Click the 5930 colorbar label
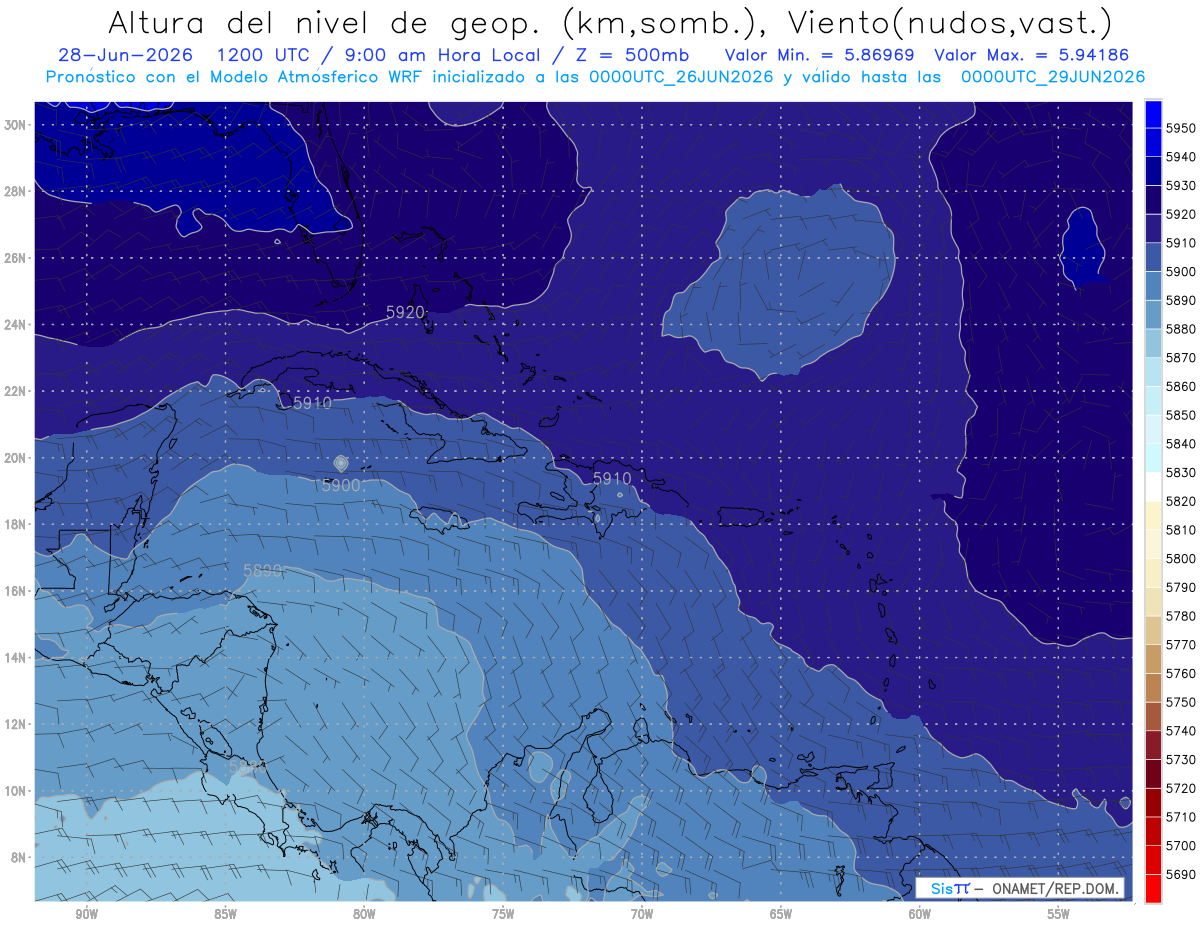Viewport: 1200px width, 927px height. [1180, 186]
